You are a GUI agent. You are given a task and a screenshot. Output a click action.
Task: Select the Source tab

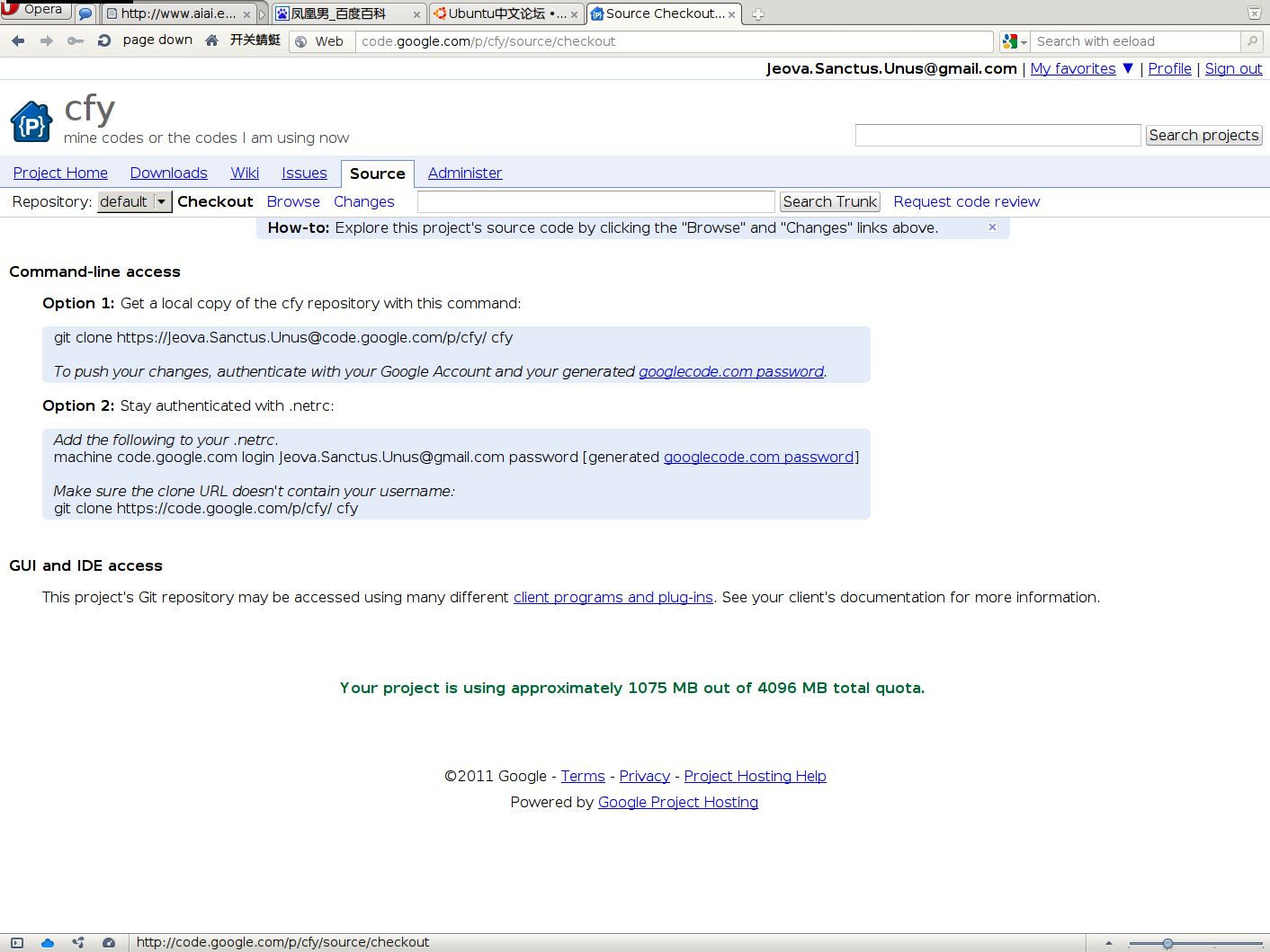point(378,174)
